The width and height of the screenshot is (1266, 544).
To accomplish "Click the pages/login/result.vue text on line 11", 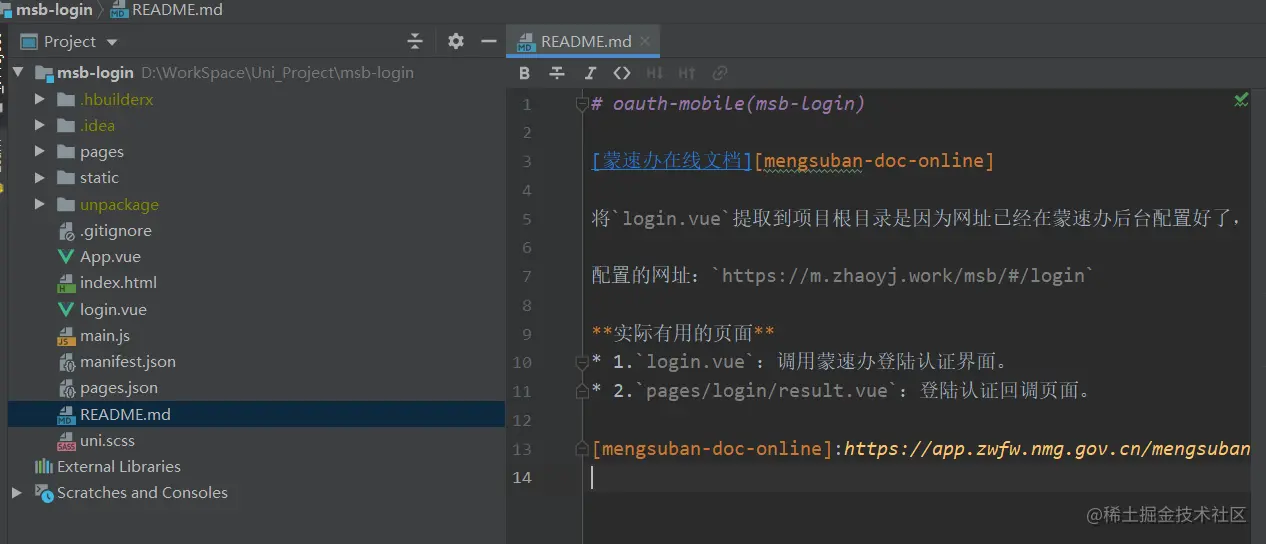I will [768, 390].
